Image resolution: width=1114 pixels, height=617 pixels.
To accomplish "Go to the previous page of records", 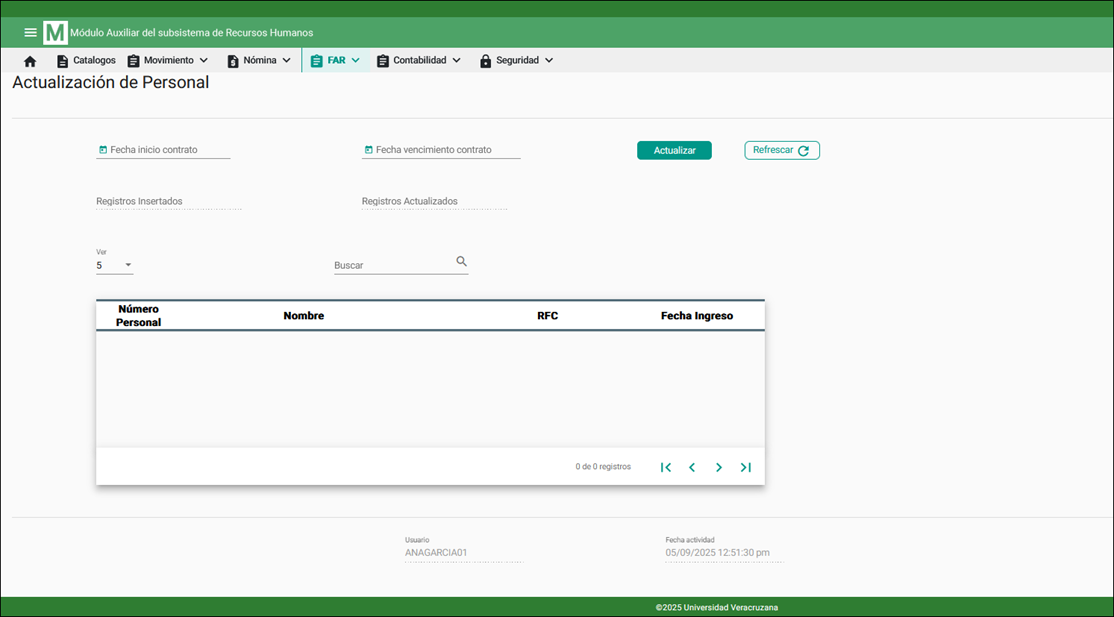I will pos(692,467).
